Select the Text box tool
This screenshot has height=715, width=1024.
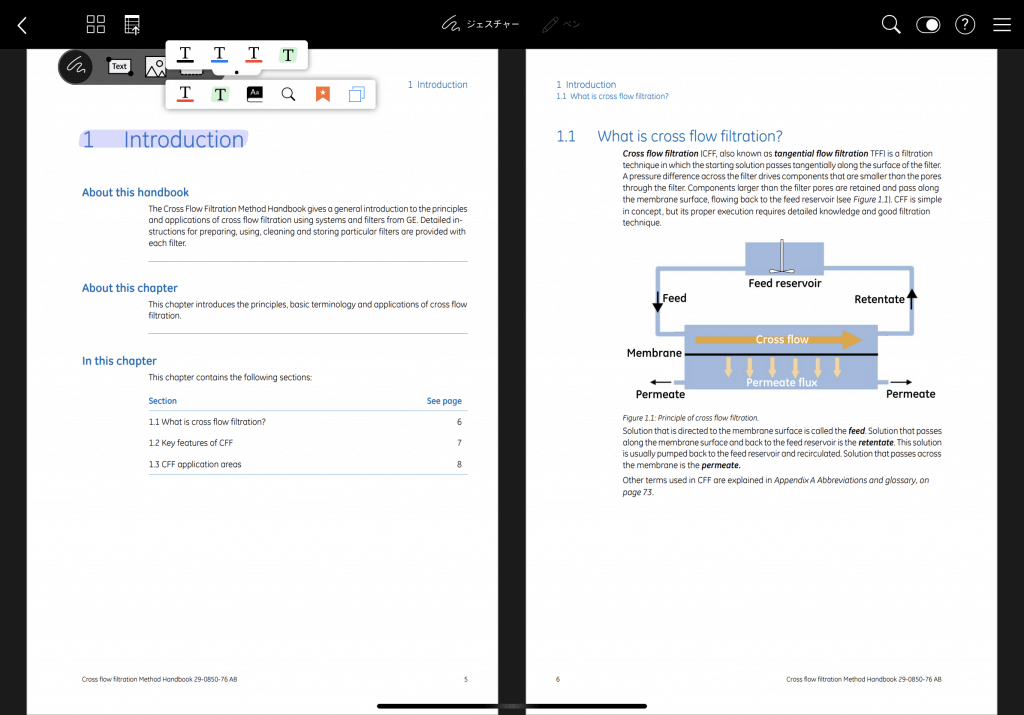click(x=119, y=66)
